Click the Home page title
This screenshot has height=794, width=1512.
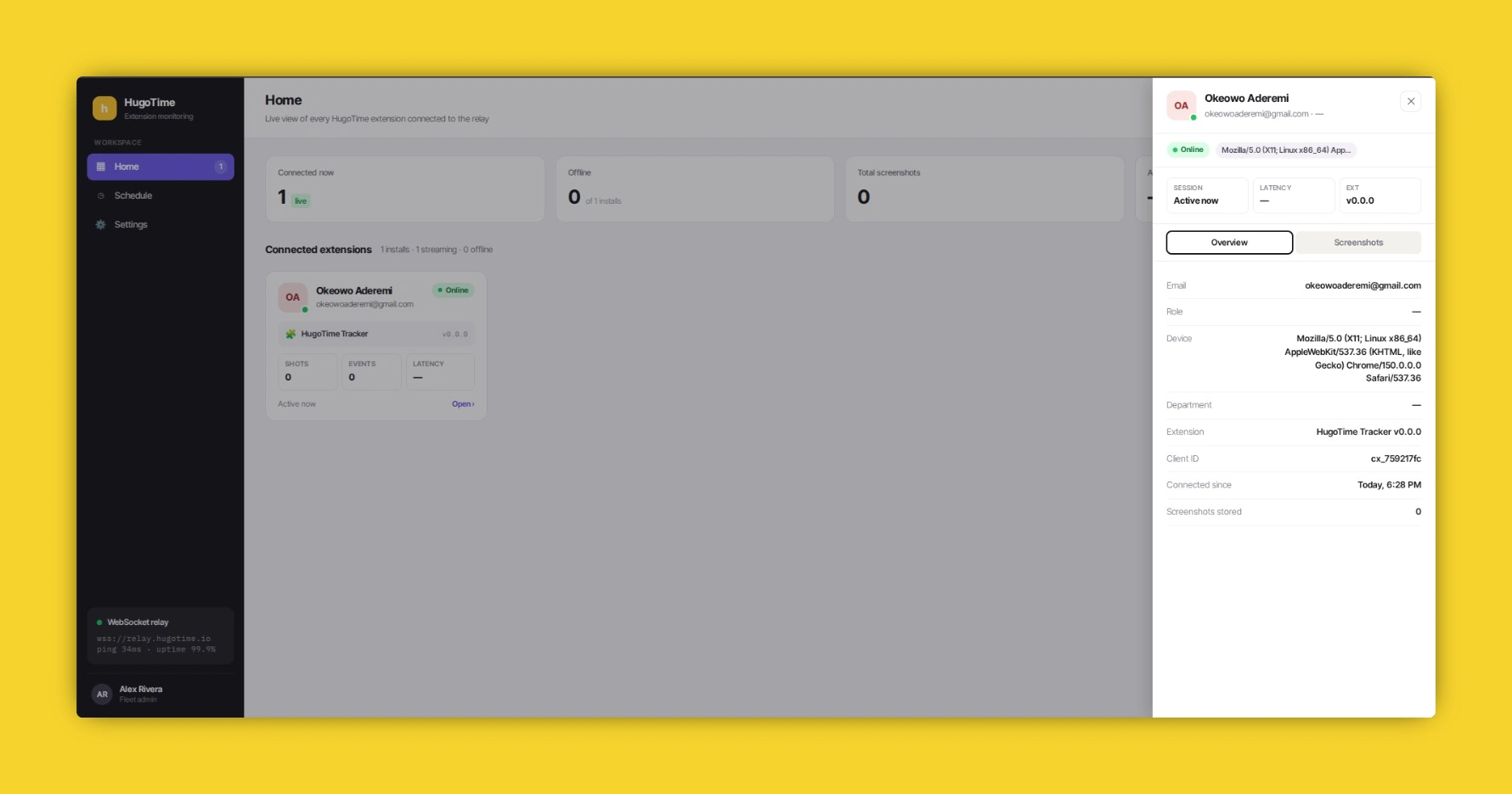(284, 100)
